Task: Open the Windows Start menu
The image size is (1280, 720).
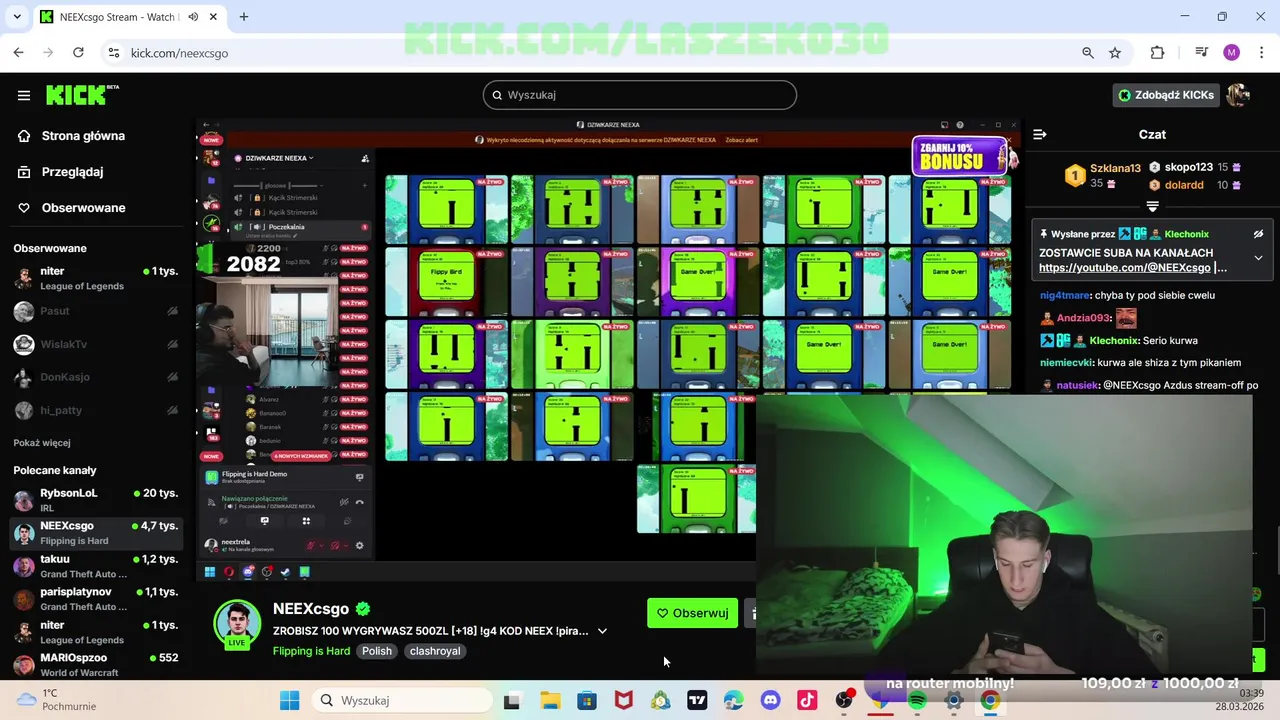Action: (290, 700)
